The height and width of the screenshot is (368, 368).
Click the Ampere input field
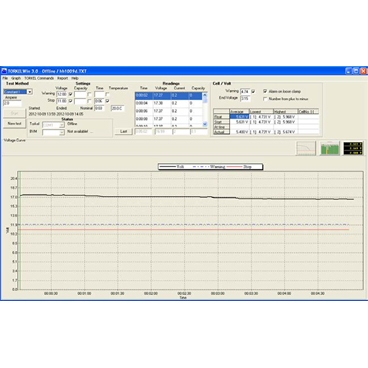coord(12,103)
